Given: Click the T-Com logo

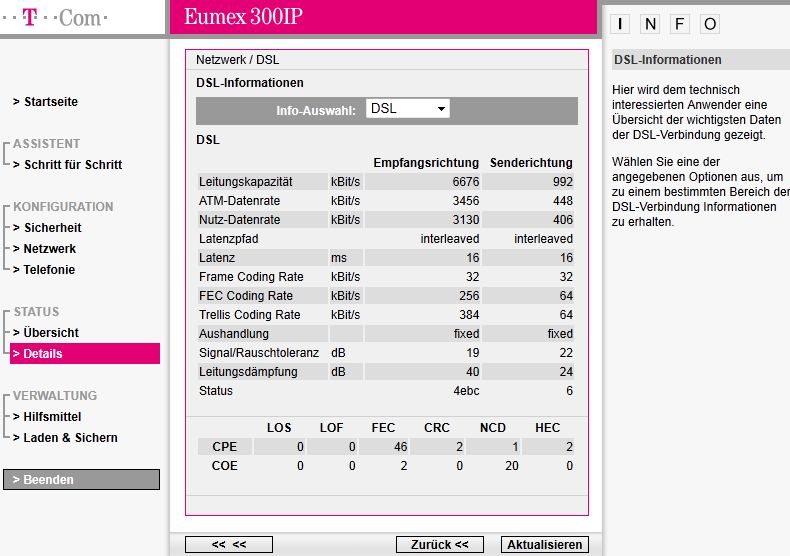Looking at the screenshot, I should (x=54, y=18).
